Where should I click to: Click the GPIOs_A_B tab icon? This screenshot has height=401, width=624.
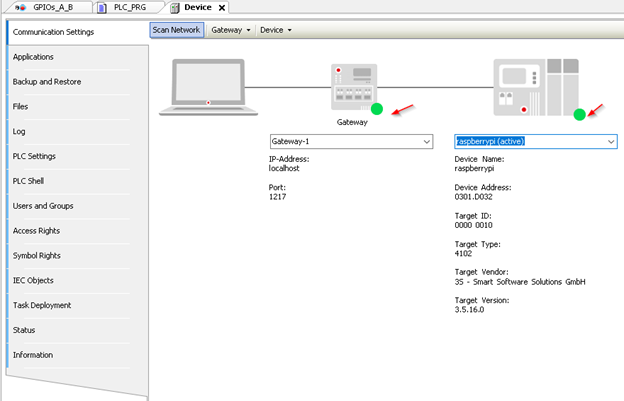(20, 8)
